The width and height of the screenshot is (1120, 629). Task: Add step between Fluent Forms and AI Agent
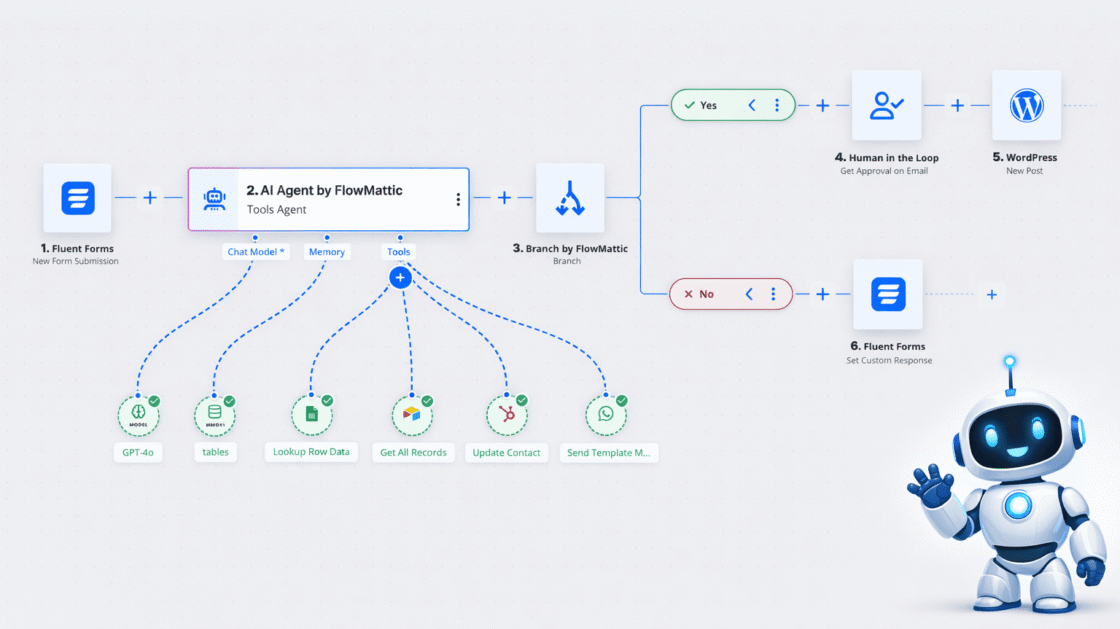(150, 198)
